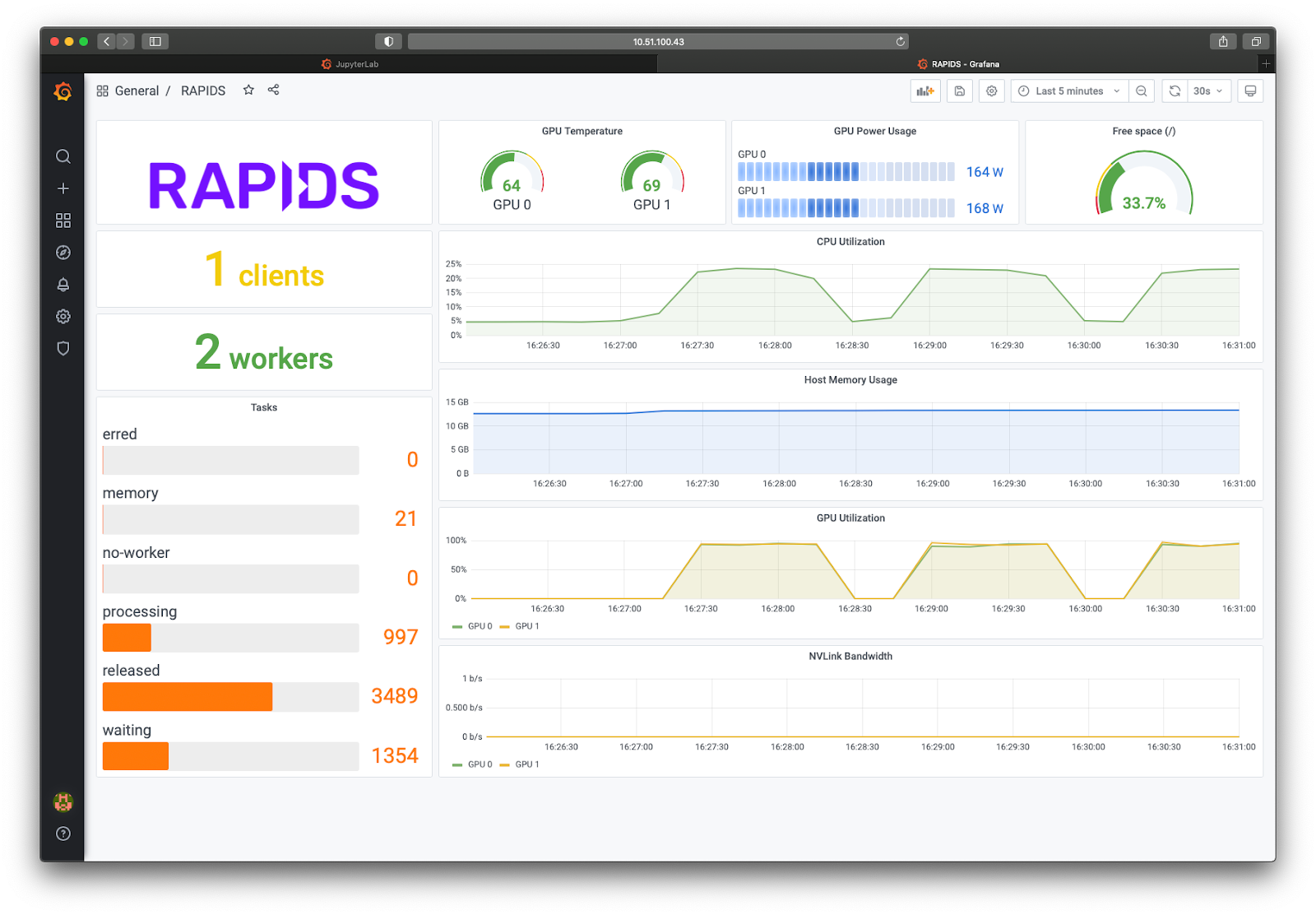Open the Last 5 minutes time picker

click(x=1068, y=91)
